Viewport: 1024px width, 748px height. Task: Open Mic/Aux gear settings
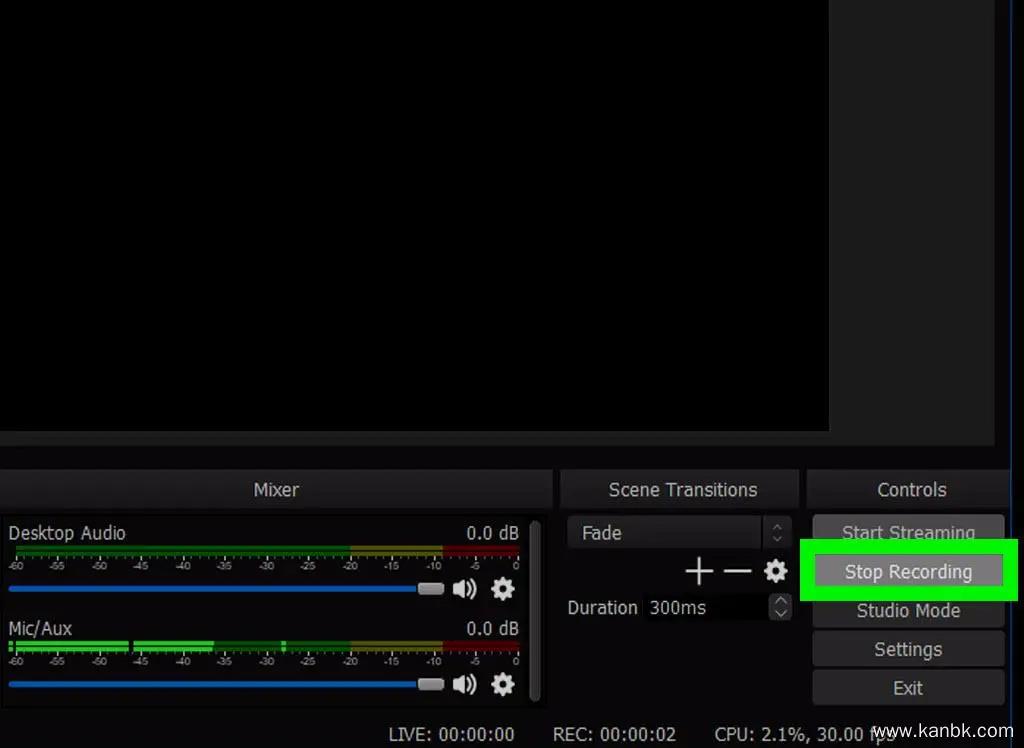[503, 684]
